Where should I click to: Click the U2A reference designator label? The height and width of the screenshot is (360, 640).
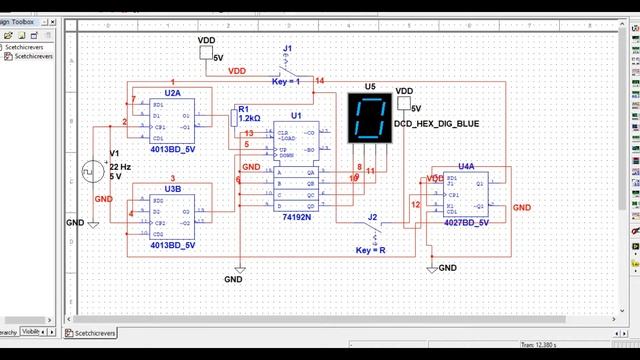172,93
